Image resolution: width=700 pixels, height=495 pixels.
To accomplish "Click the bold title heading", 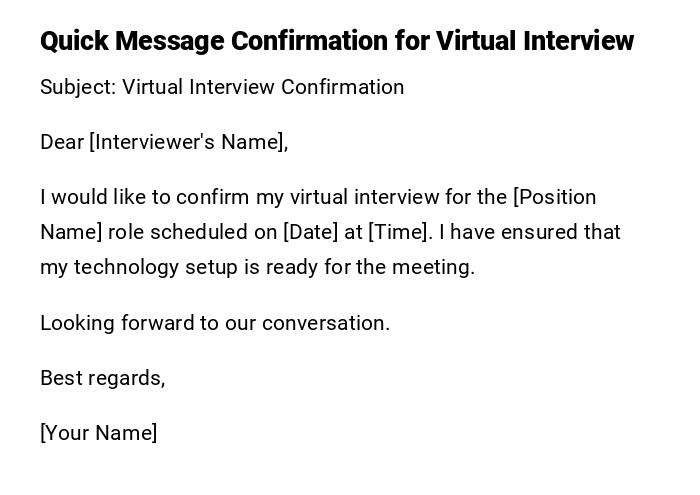I will [337, 41].
